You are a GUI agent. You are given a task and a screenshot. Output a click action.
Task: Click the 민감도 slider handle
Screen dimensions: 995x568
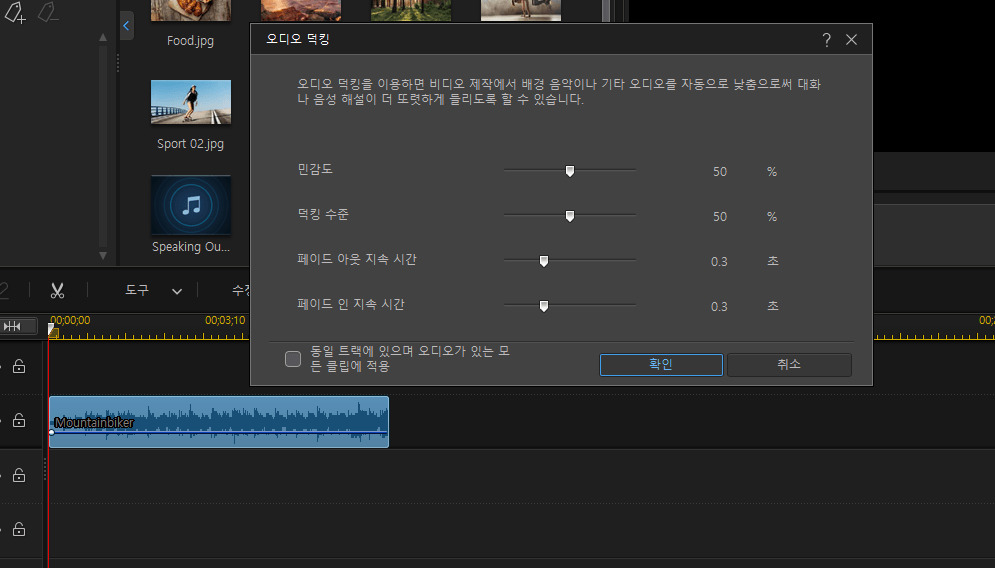pyautogui.click(x=570, y=171)
